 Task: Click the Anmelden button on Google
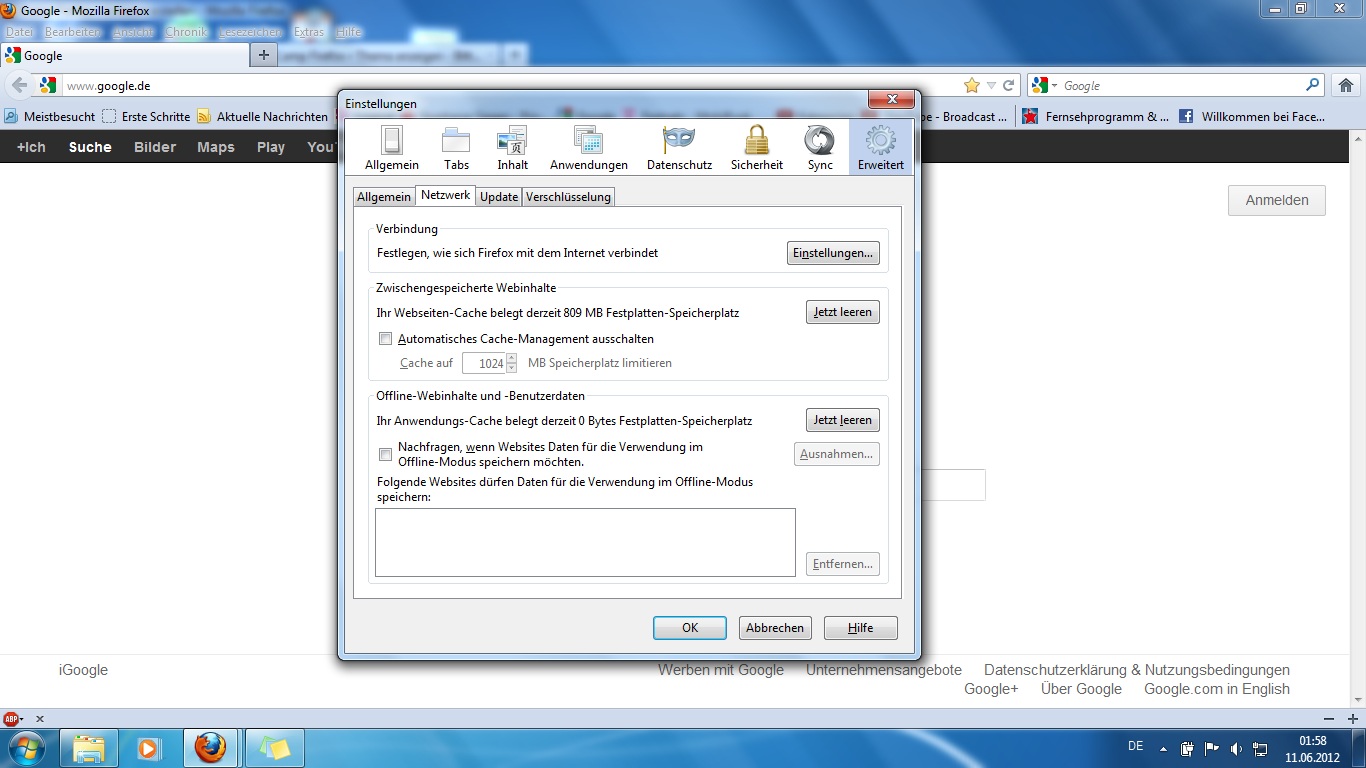[1277, 200]
